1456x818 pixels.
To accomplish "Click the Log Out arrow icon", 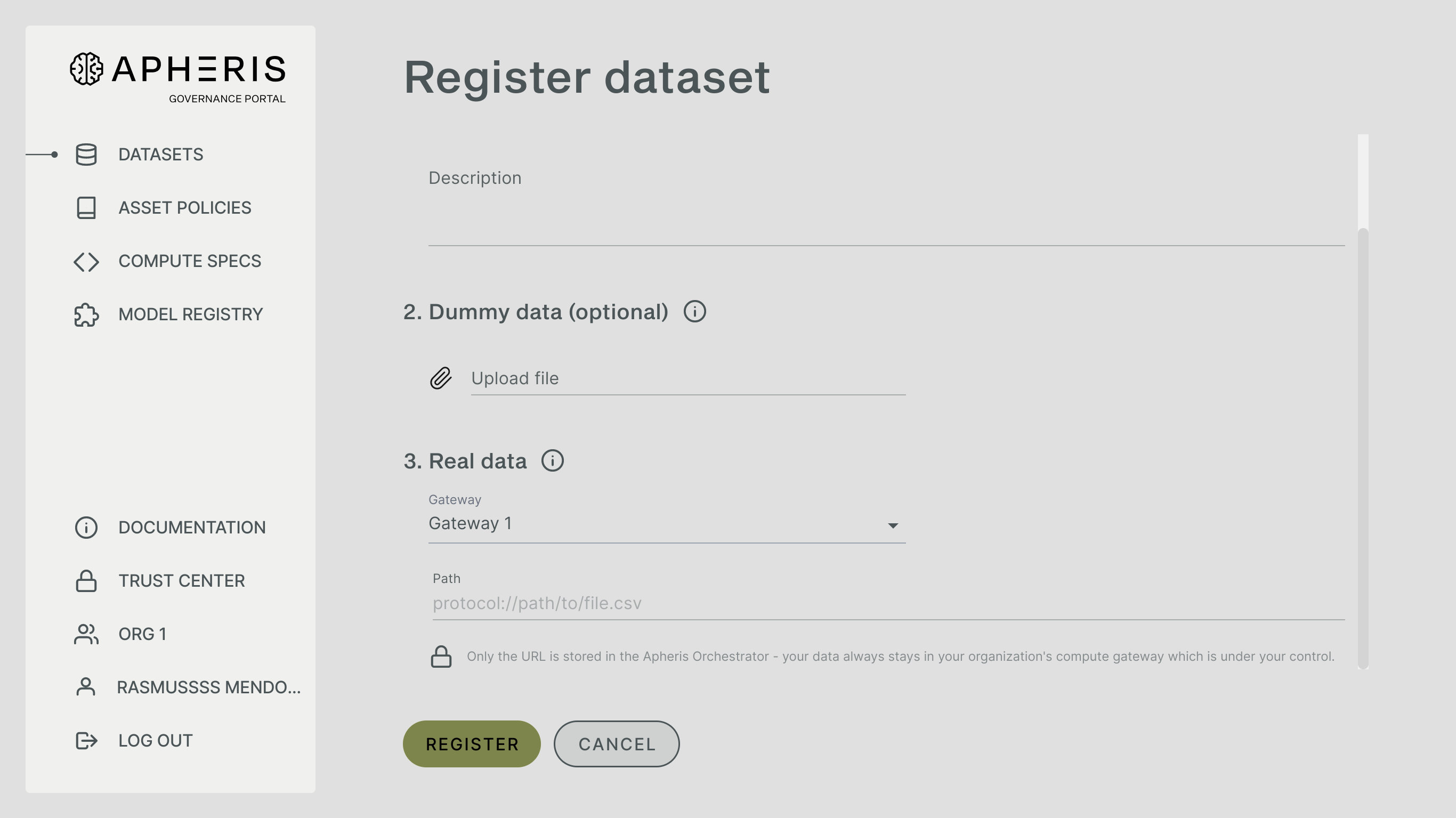I will (x=86, y=741).
